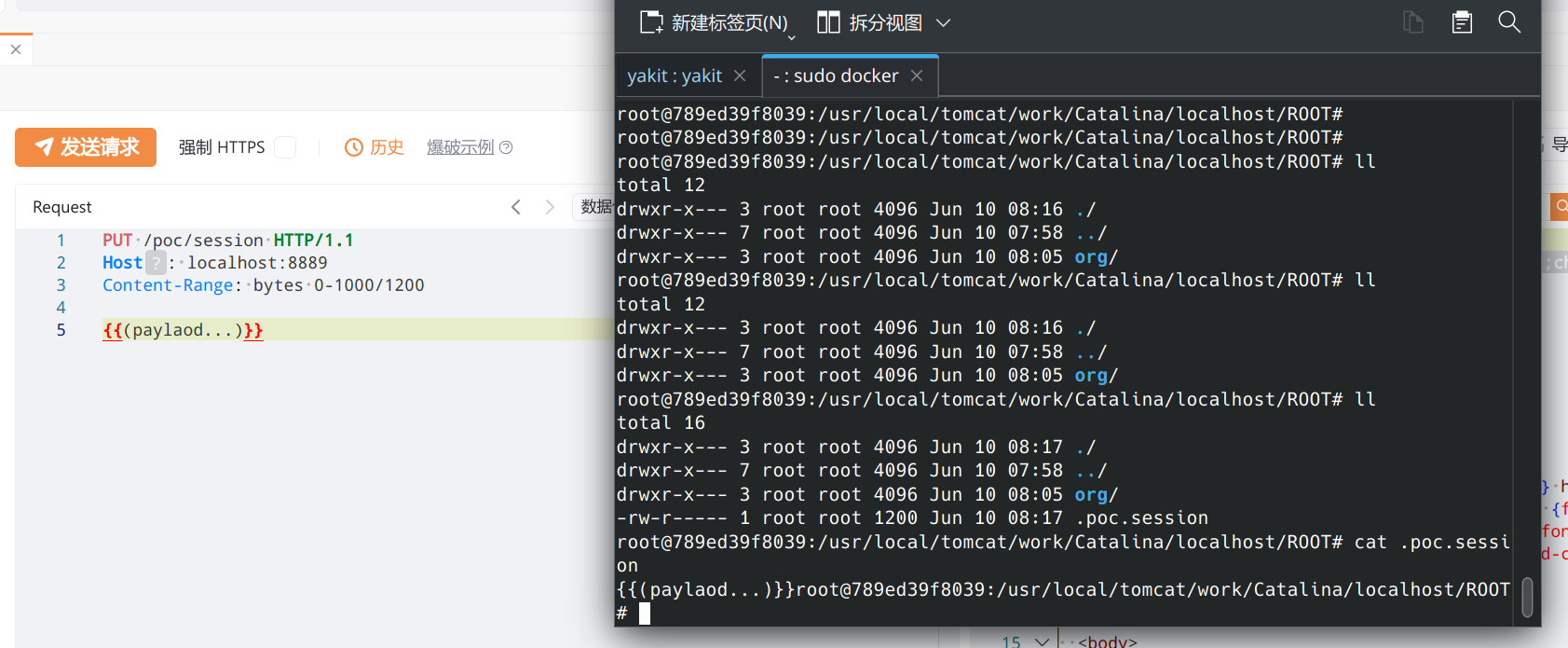
Task: Go to previous request with left chevron
Action: tap(516, 207)
